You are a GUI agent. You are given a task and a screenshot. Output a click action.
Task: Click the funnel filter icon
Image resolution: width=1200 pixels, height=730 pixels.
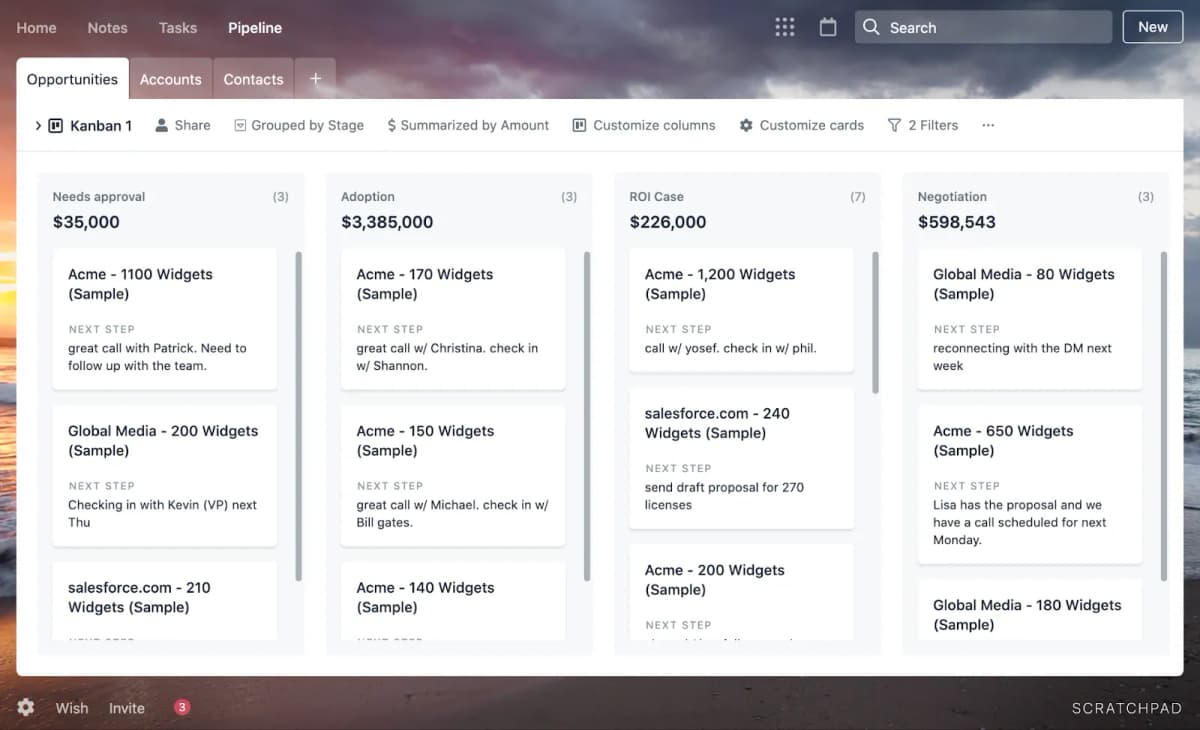click(x=894, y=125)
